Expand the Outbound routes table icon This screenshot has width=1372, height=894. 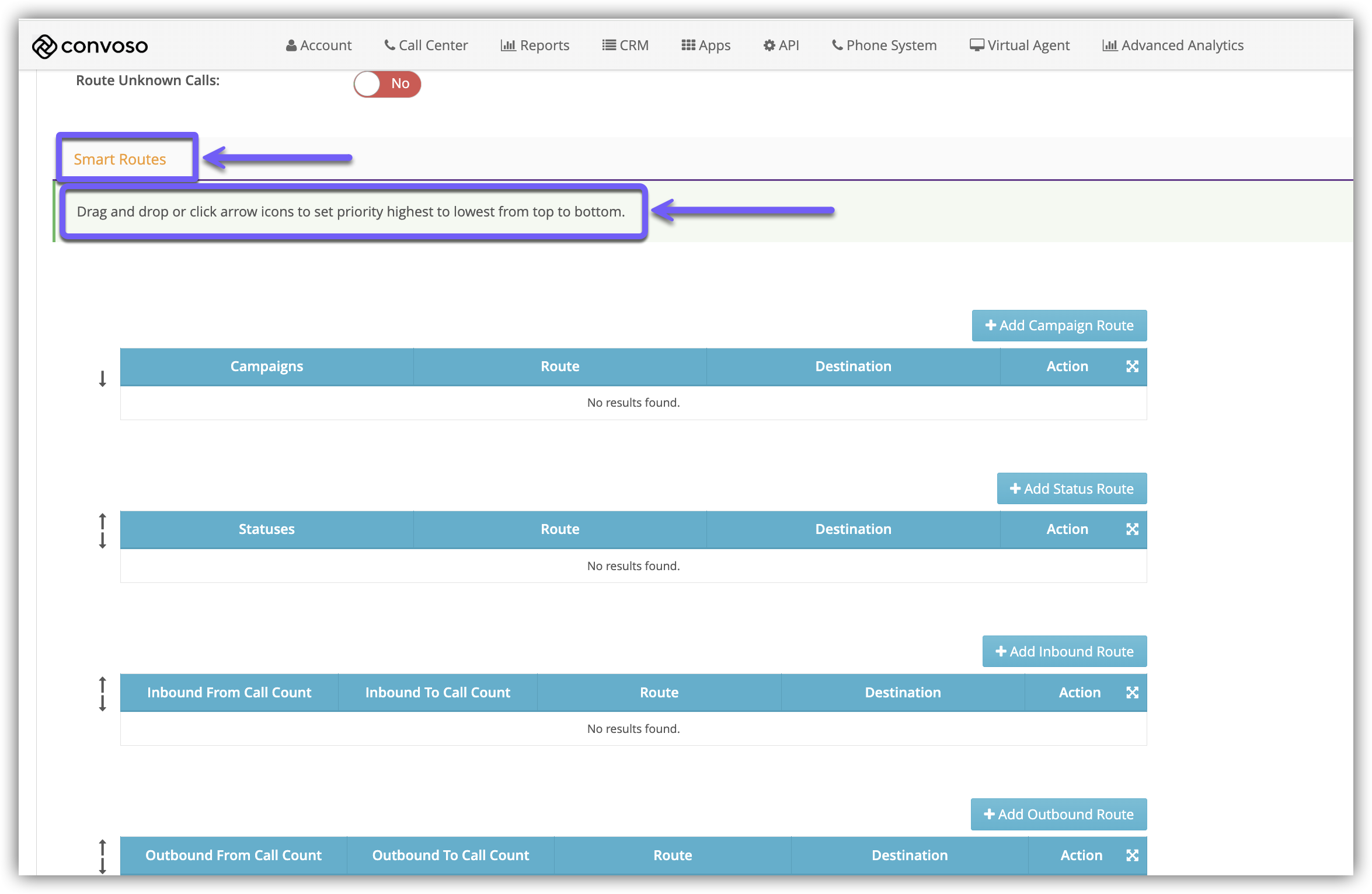[x=1132, y=855]
